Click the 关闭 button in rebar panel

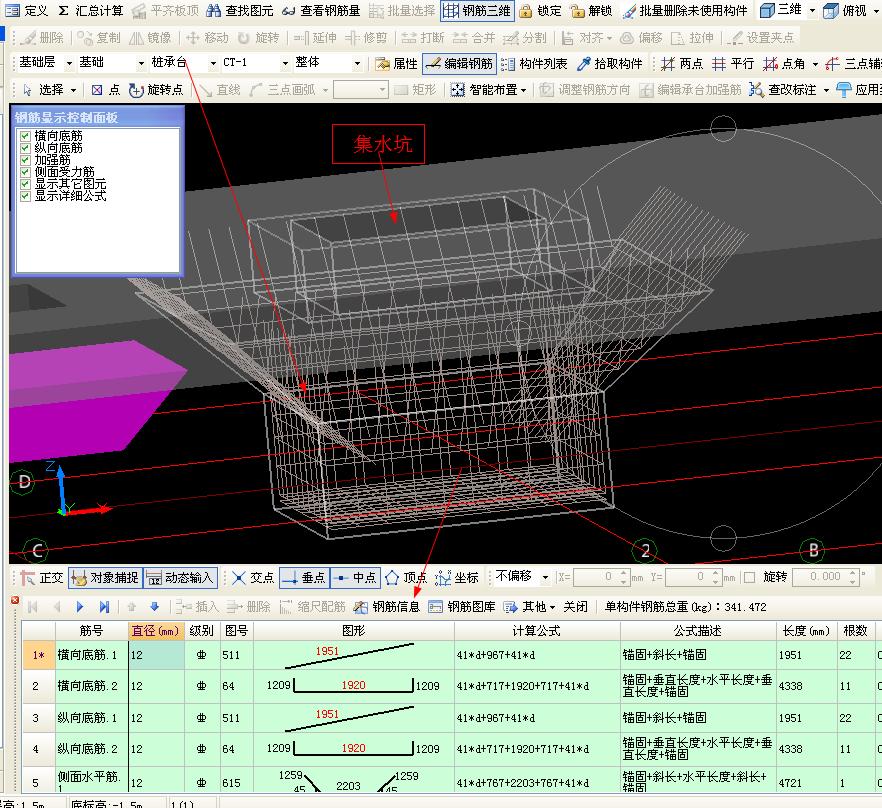(575, 606)
